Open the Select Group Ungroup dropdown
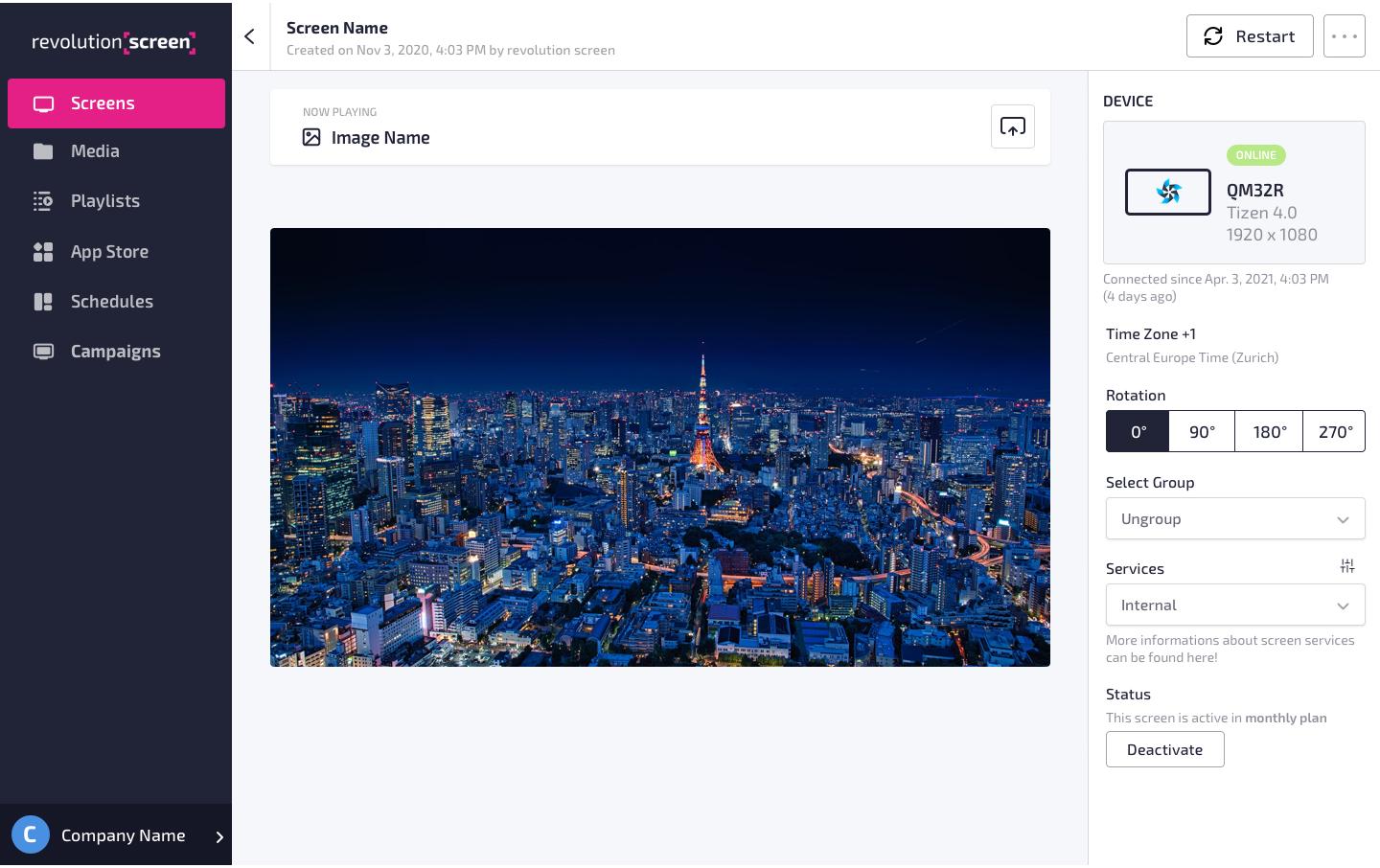This screenshot has height=868, width=1380. coord(1235,518)
